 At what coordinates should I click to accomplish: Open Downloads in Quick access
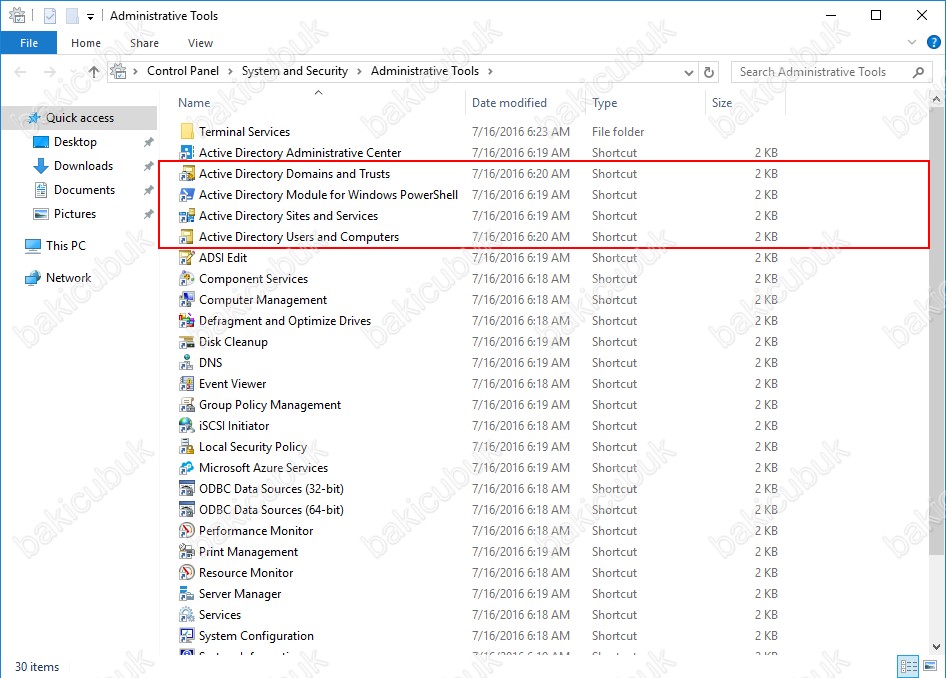(83, 166)
